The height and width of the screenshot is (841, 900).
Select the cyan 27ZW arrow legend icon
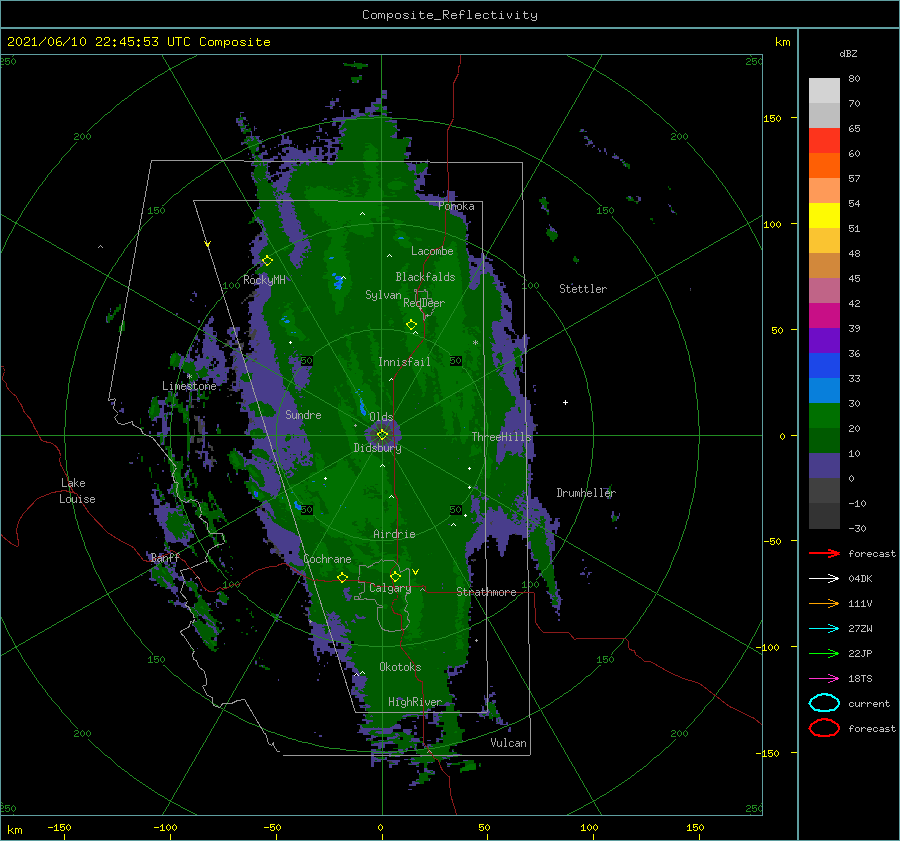point(824,629)
